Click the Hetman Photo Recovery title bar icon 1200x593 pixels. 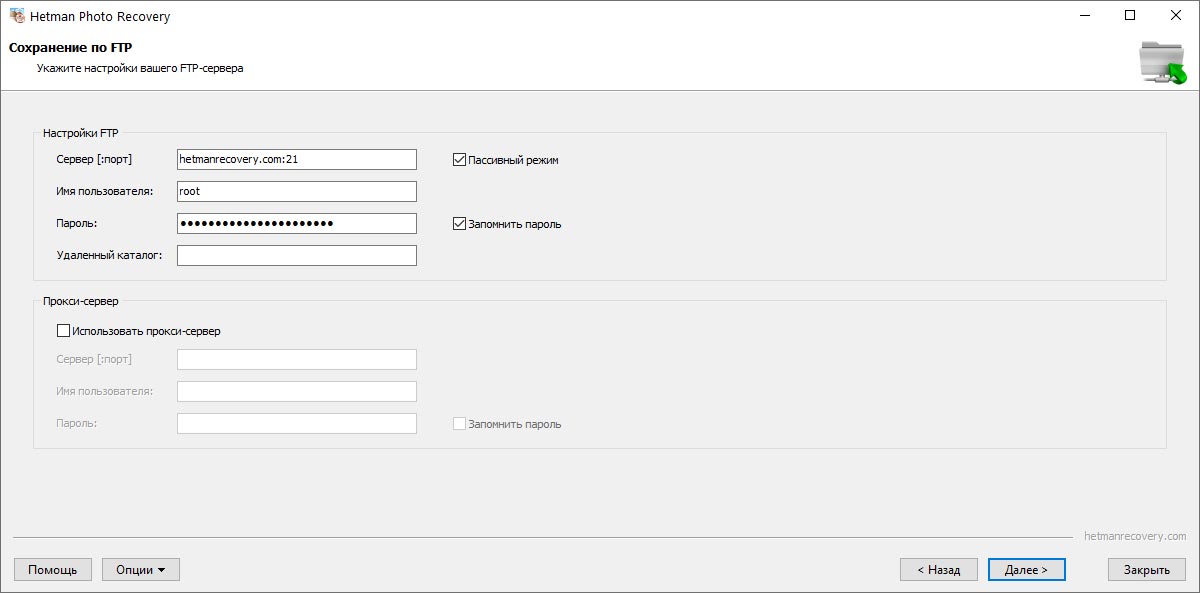coord(17,16)
